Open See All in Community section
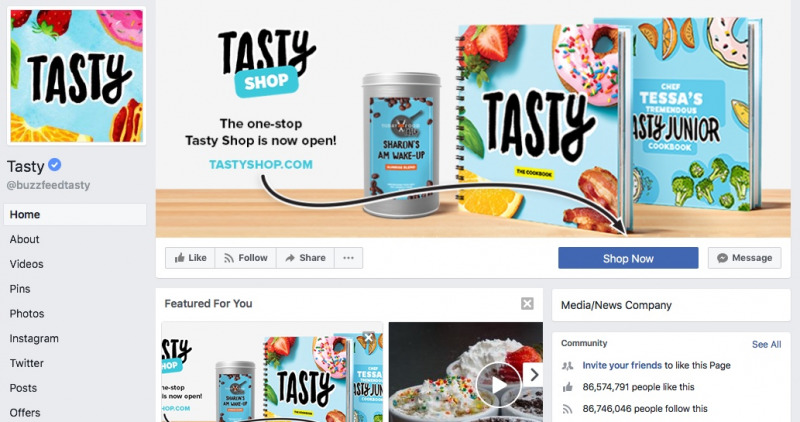 click(x=766, y=344)
